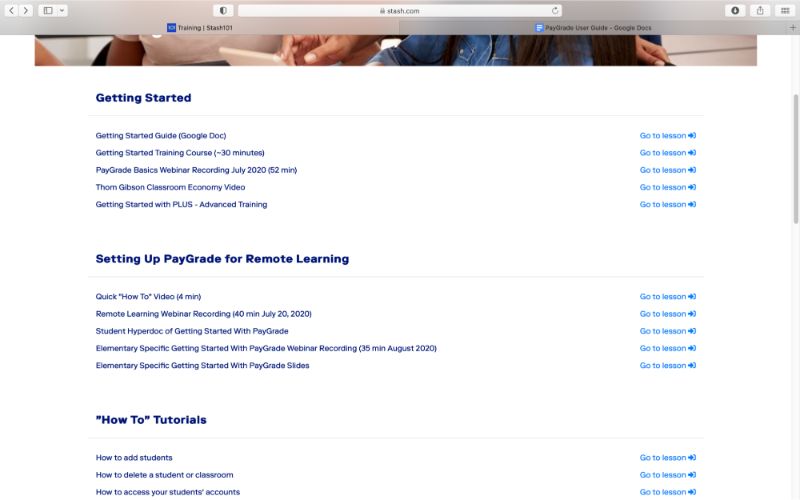Open Elementary Specific Getting Started With PayGrade Slides
Viewport: 800px width, 500px height.
(202, 365)
